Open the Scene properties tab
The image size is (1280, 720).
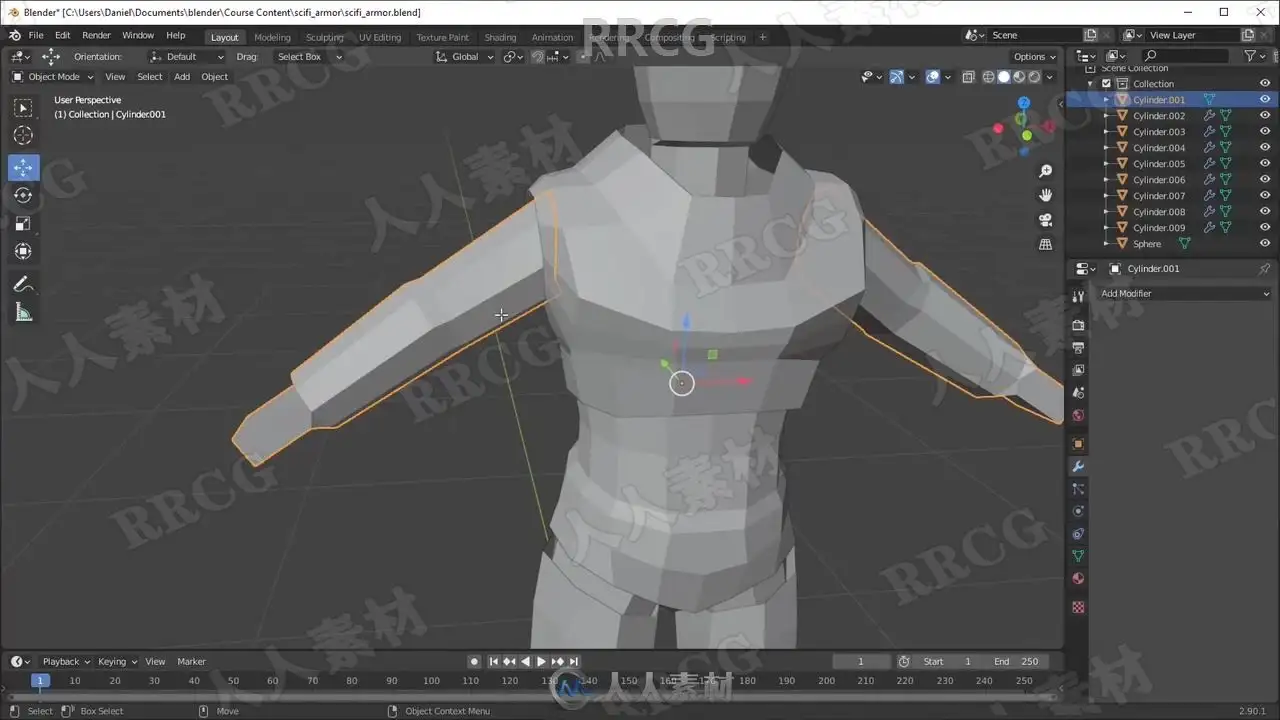(x=1078, y=393)
